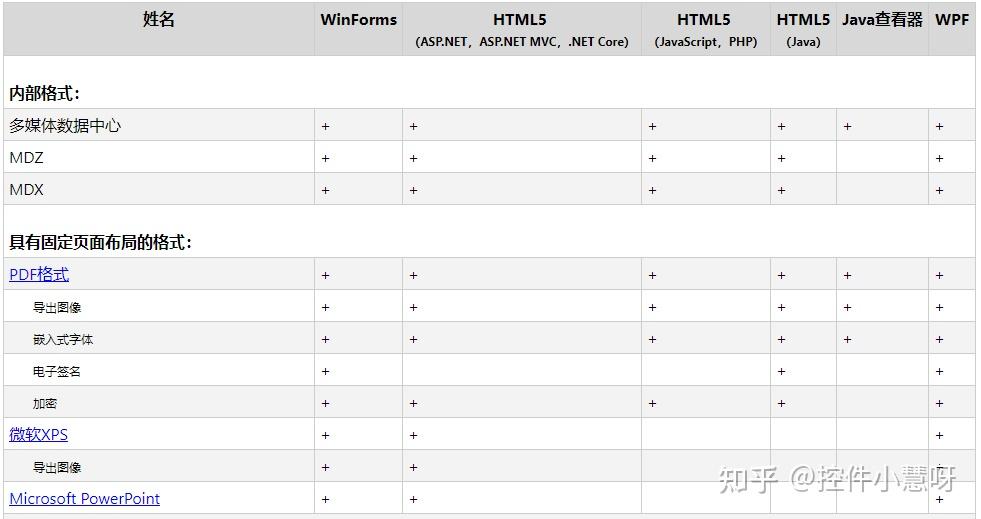
Task: Click the WinForms plus mark in 电子签名 row
Action: point(325,372)
